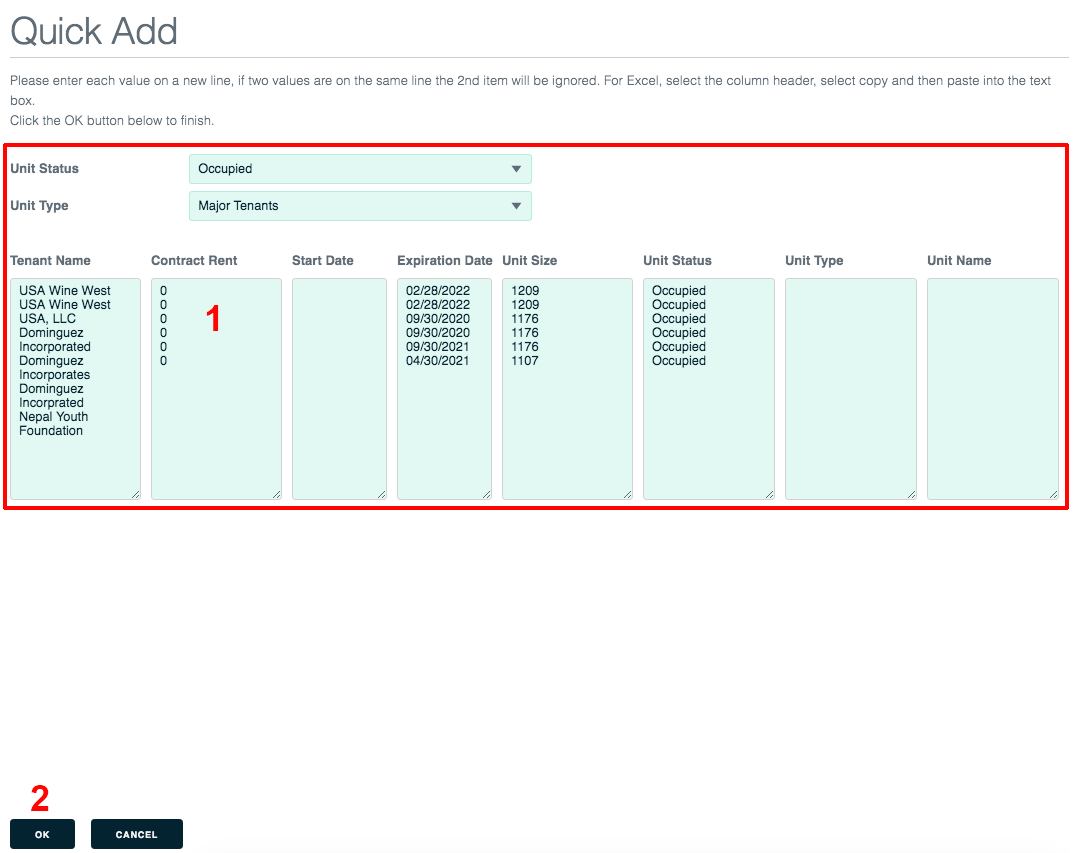This screenshot has height=853, width=1078.
Task: Click the Tenant Name column heading
Action: [x=50, y=261]
